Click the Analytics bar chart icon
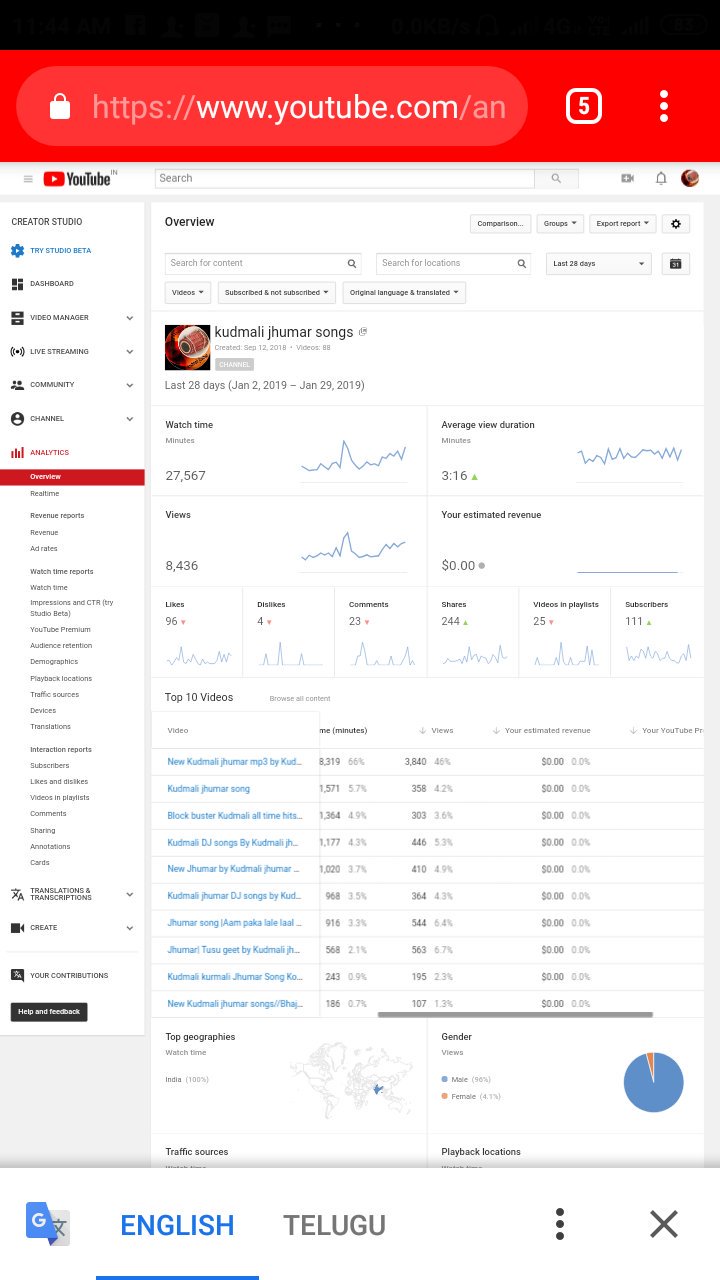The image size is (720, 1280). 17,453
